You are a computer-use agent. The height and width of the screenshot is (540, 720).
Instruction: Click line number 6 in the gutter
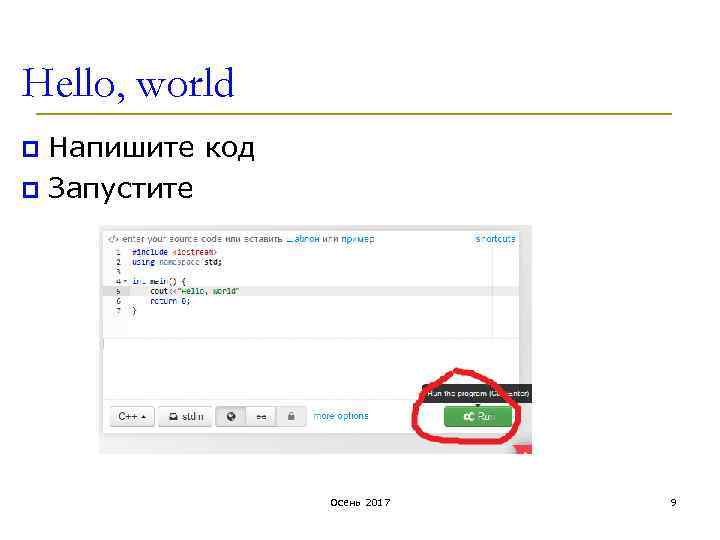(118, 301)
